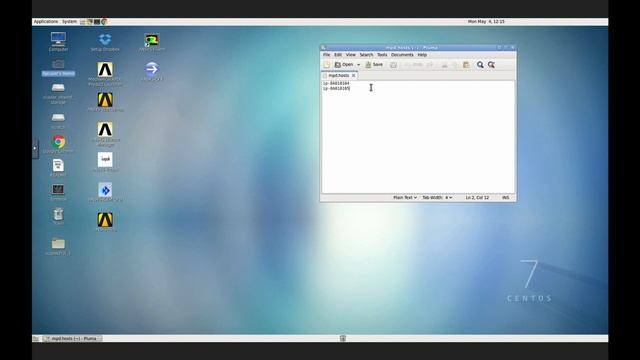Click the first line ending in 0104
The image size is (640, 360).
coord(336,83)
